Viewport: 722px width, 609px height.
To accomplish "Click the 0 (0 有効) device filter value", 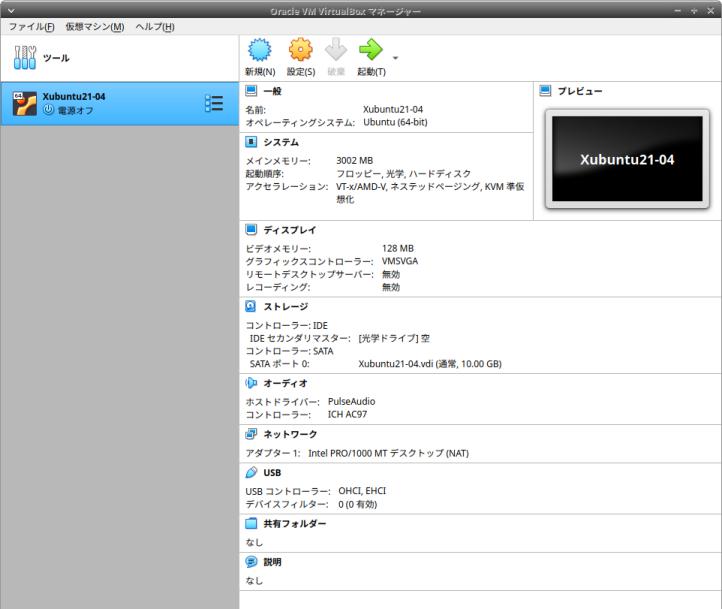I will (357, 504).
